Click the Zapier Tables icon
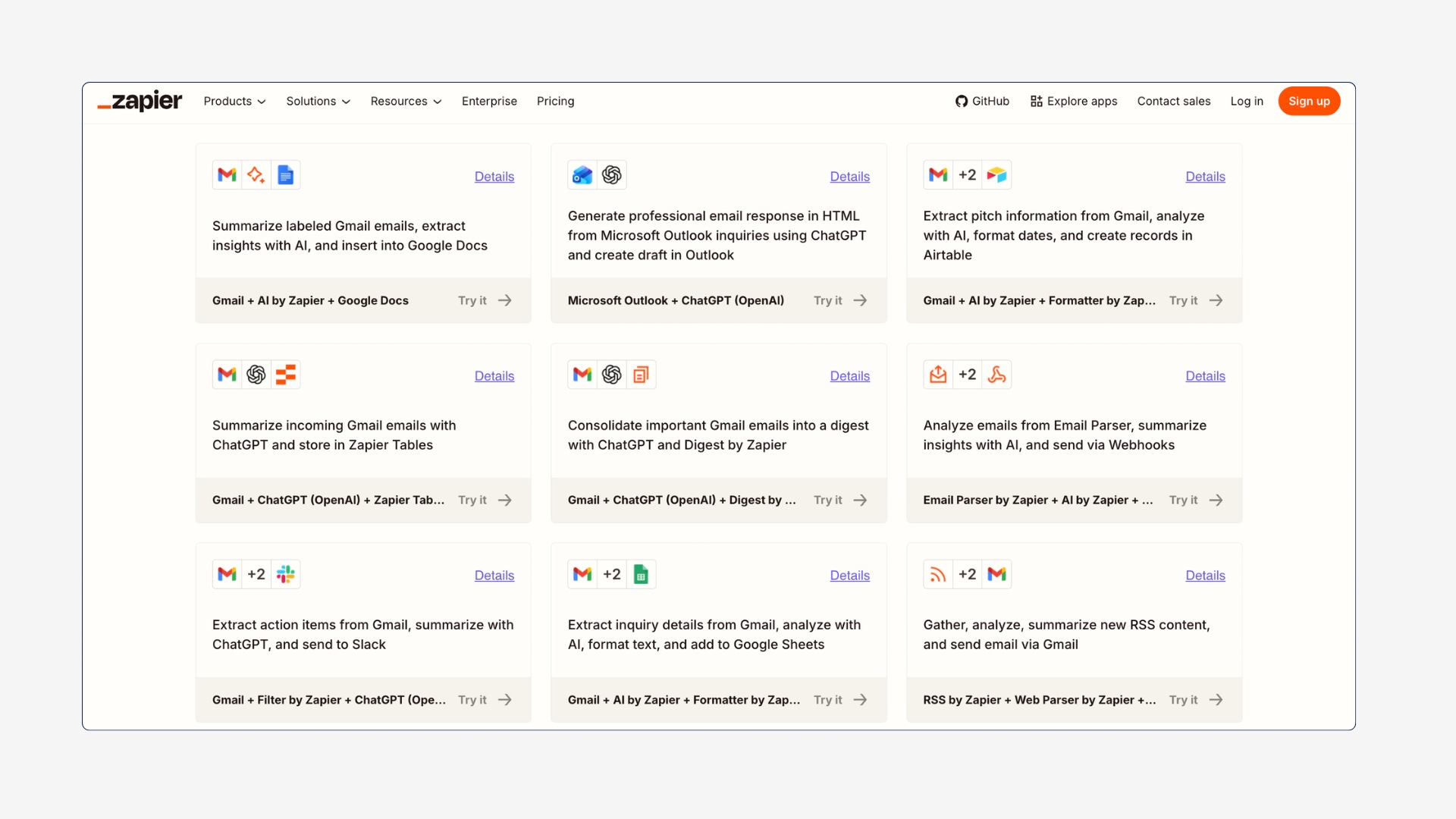 (285, 375)
